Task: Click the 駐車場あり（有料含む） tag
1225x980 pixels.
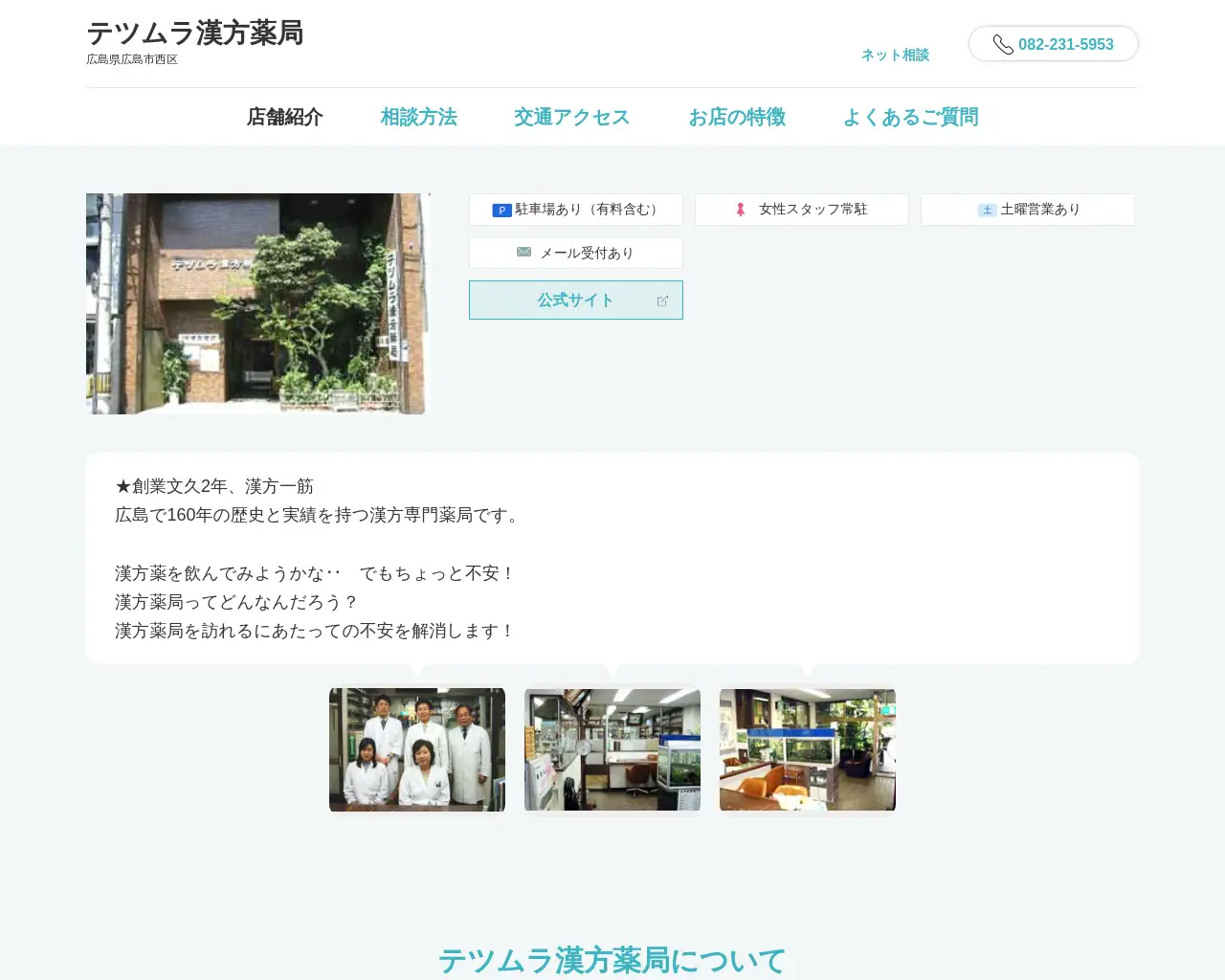Action: point(576,210)
